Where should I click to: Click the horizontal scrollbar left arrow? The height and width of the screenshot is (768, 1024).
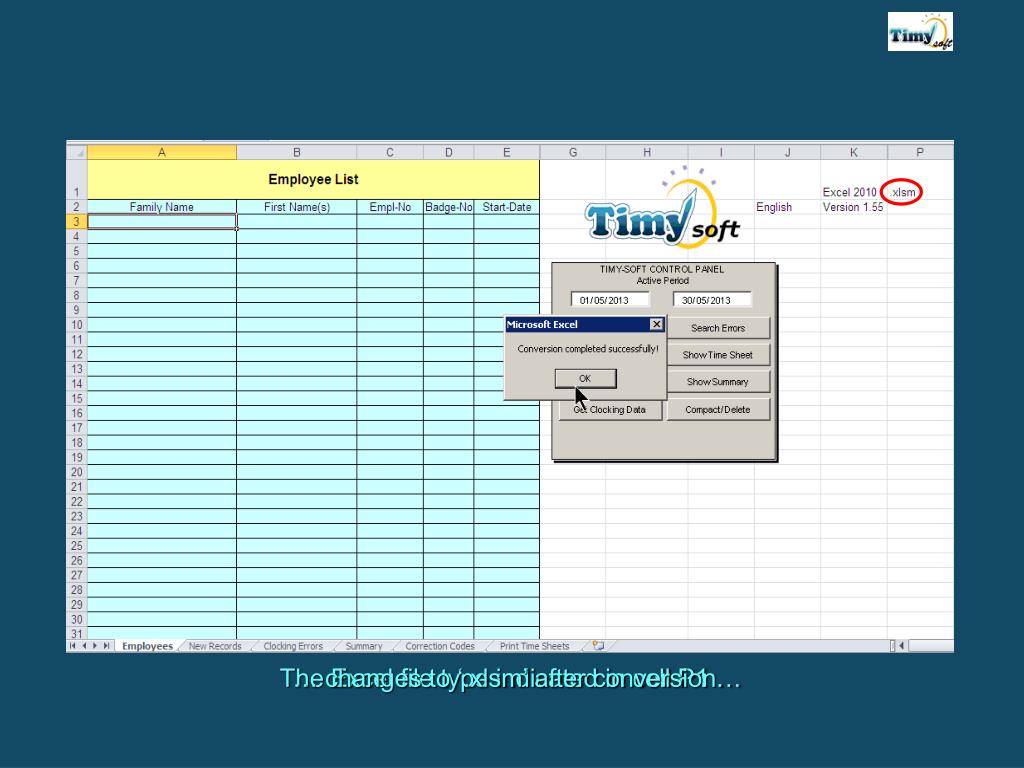902,646
